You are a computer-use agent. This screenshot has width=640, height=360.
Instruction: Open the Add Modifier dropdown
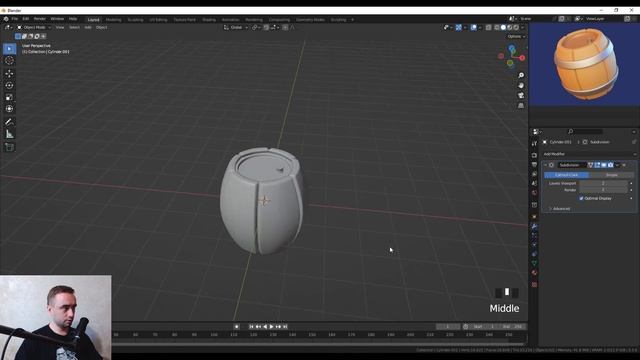590,154
